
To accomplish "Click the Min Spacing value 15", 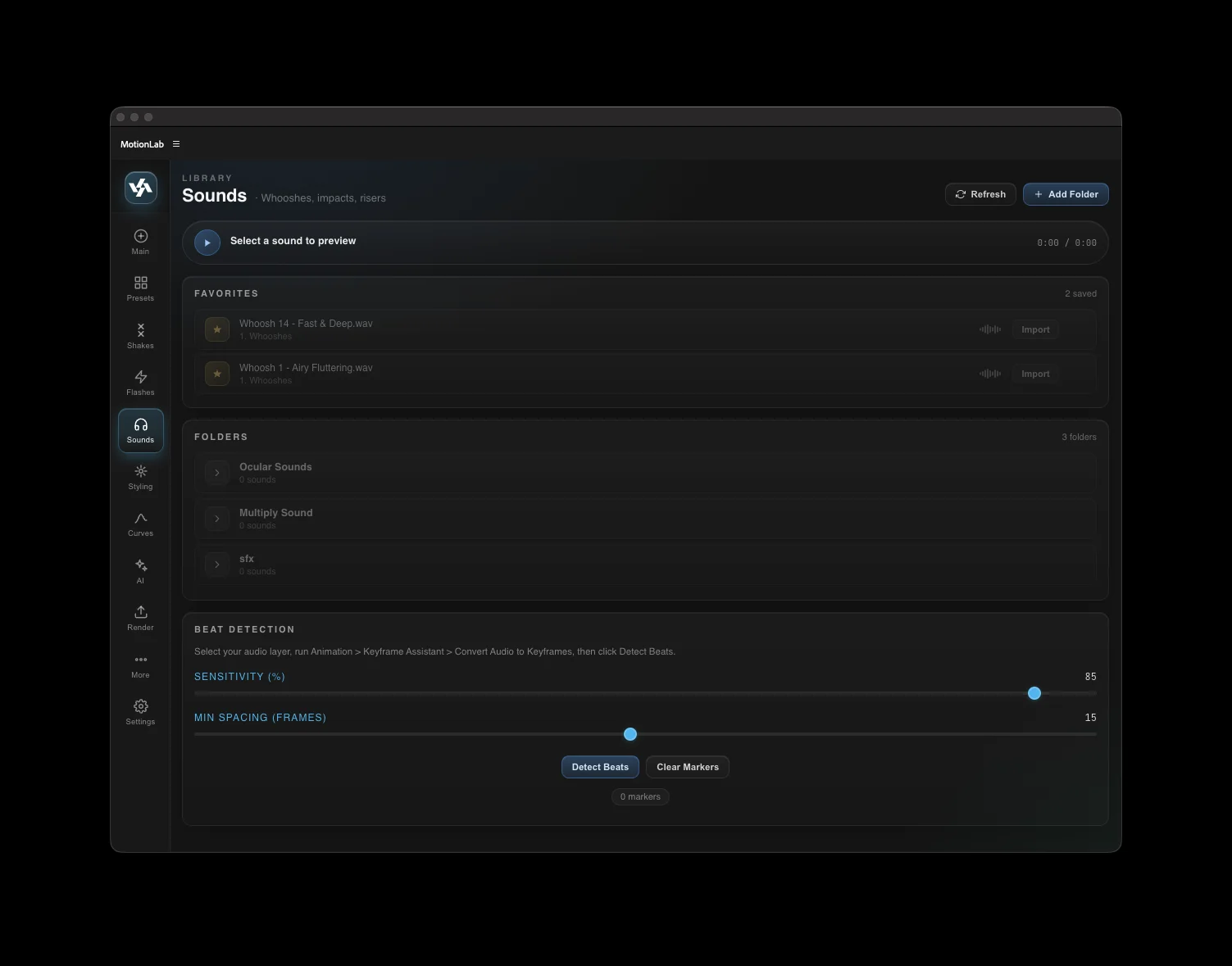I will pyautogui.click(x=1090, y=718).
